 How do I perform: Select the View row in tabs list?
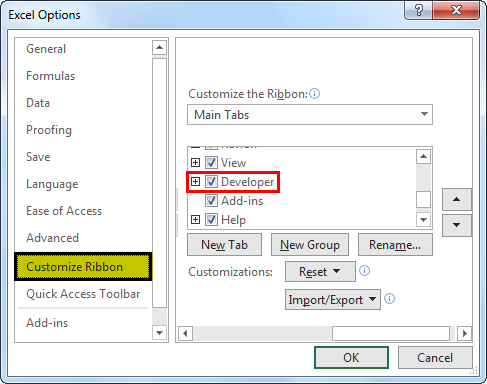234,163
